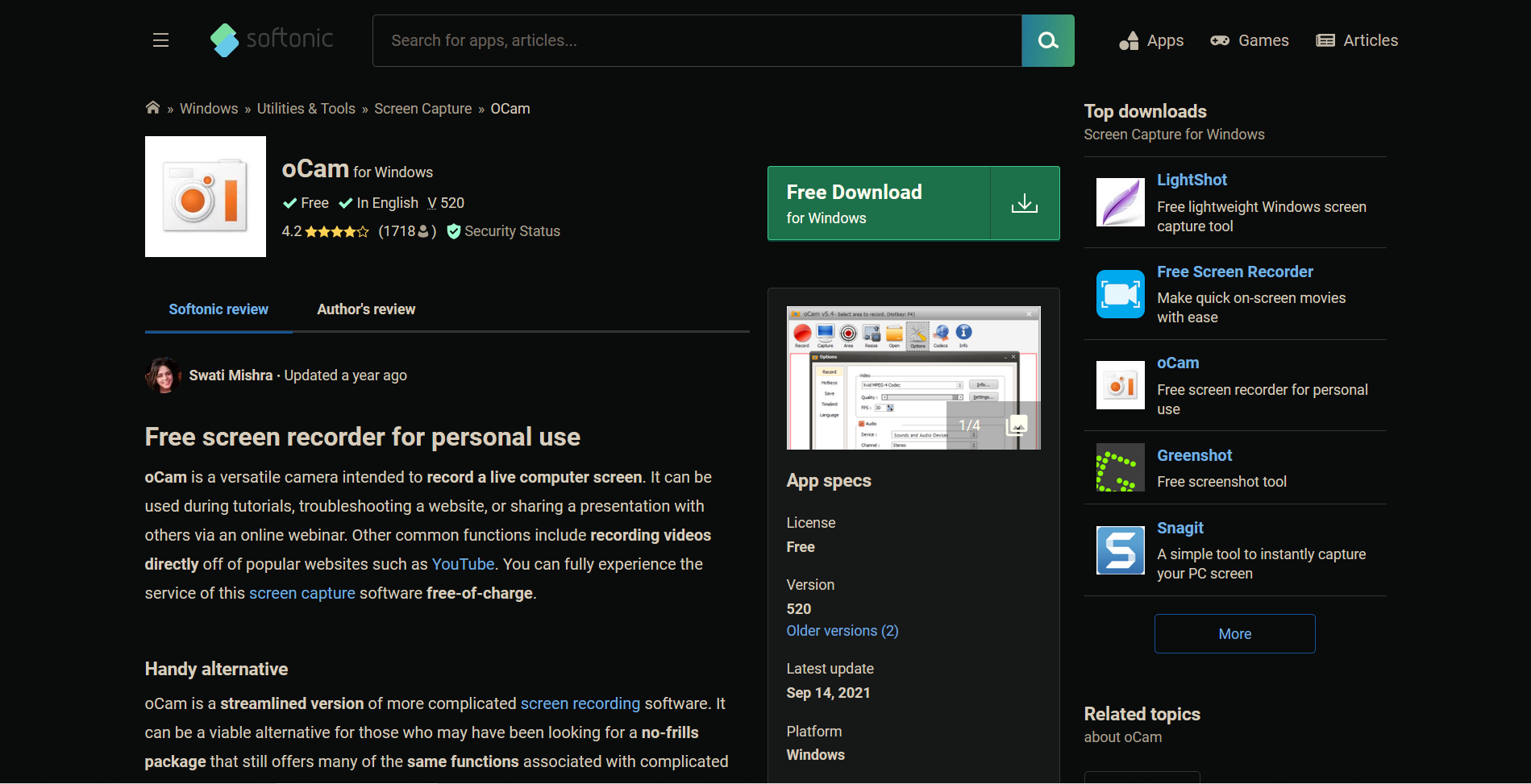Open the LightShot feather icon
Screen dimensions: 1531x784
(1120, 202)
